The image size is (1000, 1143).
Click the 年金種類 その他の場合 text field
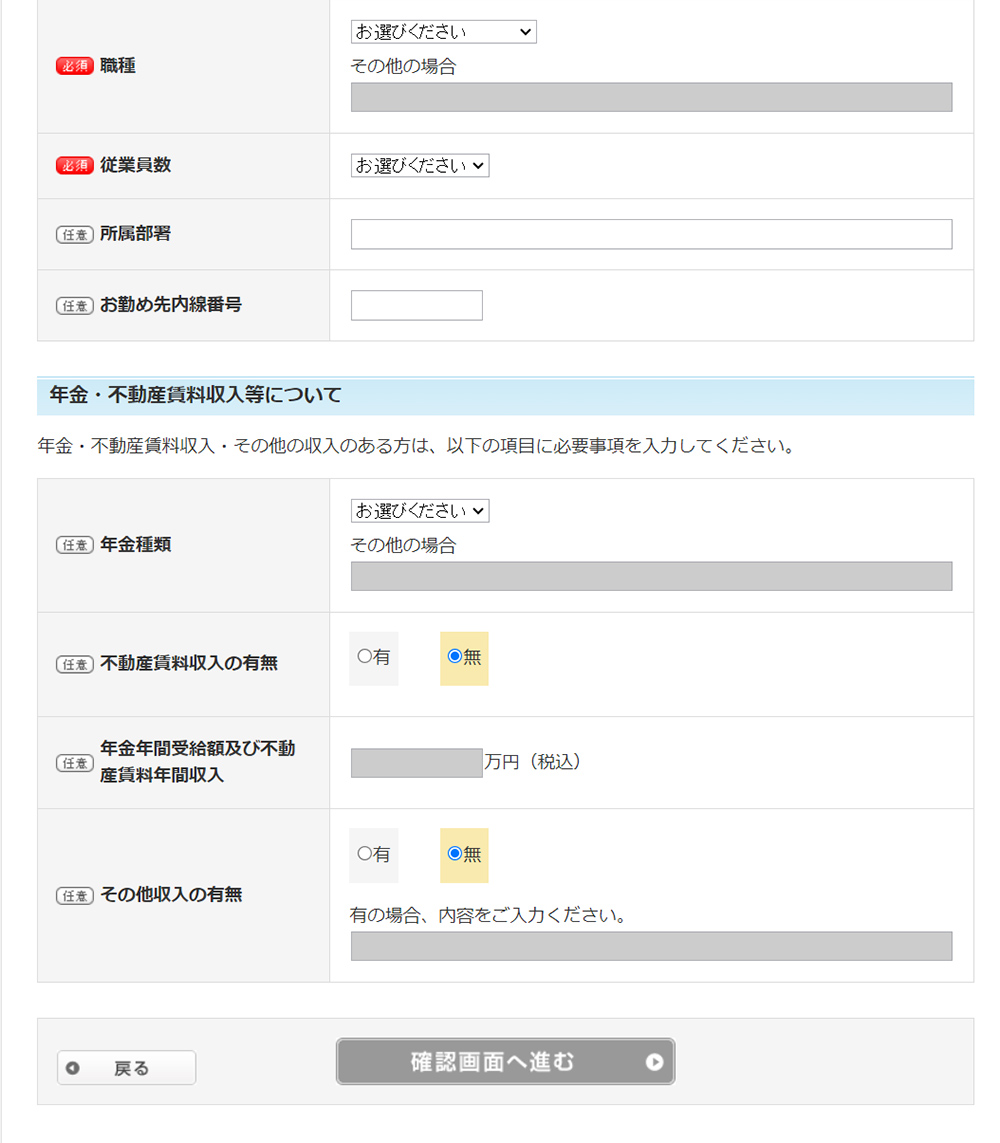pyautogui.click(x=651, y=576)
